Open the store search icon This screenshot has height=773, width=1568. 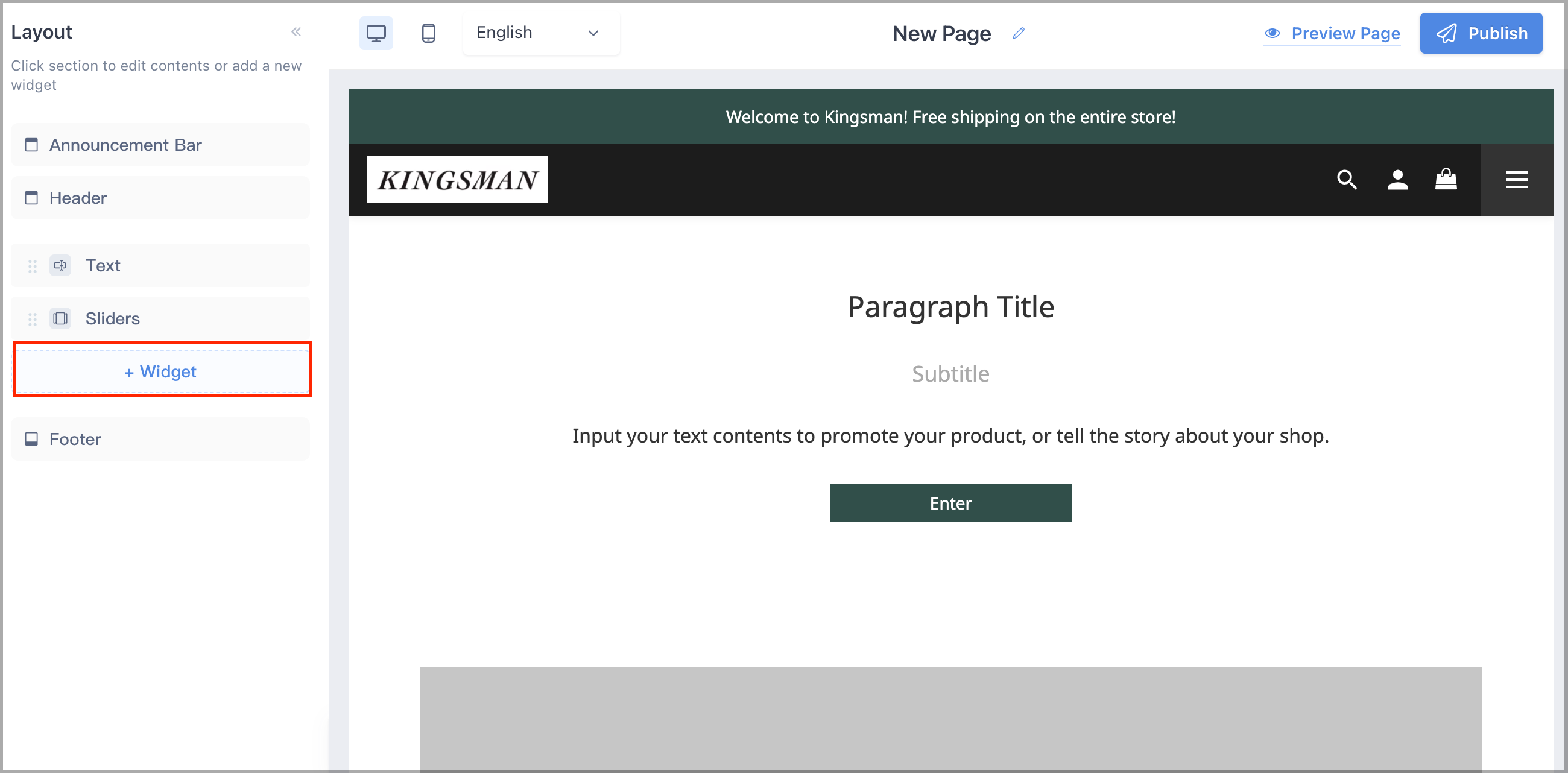[x=1347, y=180]
